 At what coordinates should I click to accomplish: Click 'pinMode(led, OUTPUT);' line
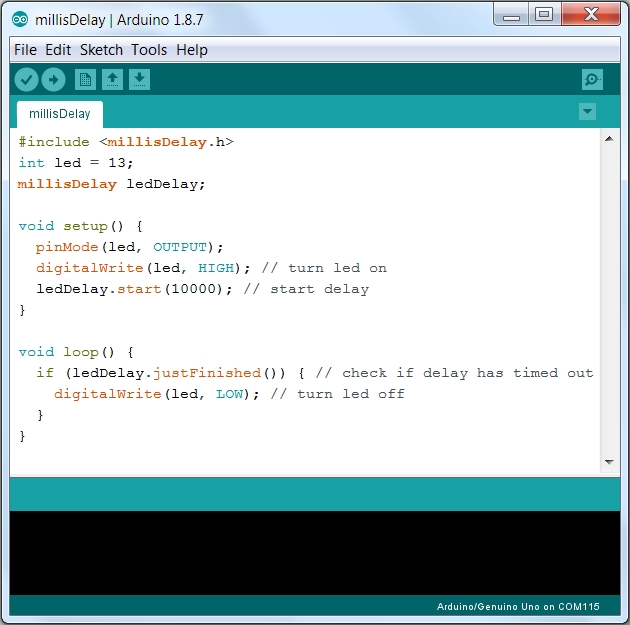[x=129, y=247]
